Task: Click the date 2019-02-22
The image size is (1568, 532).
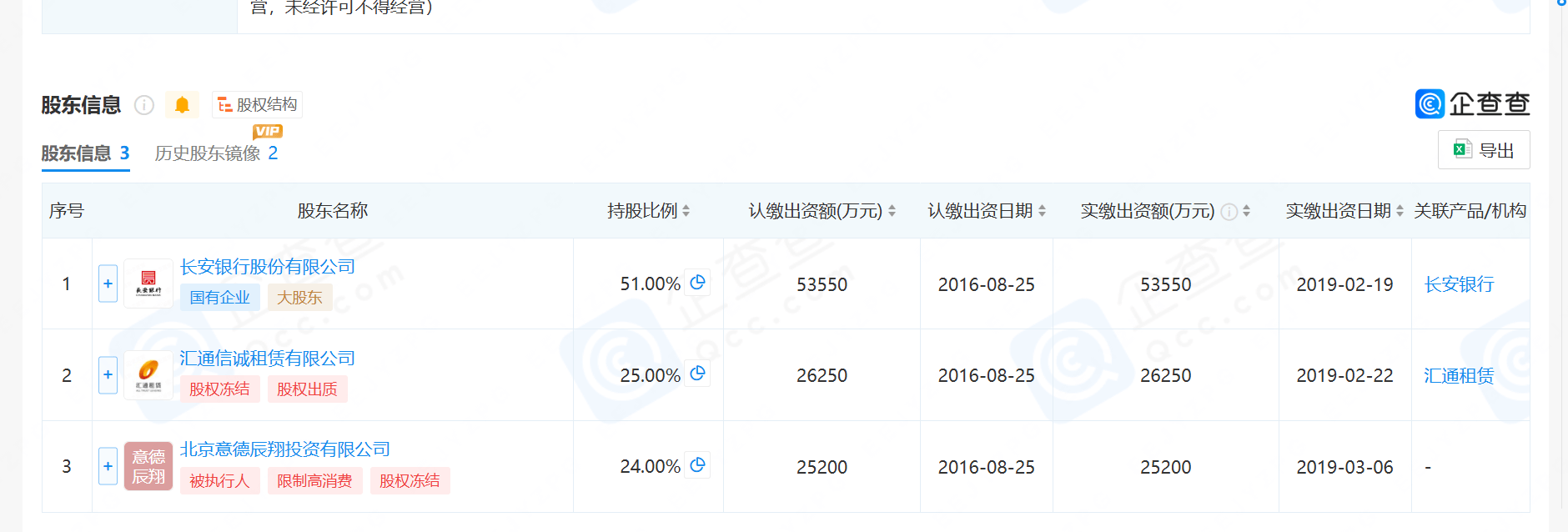Action: pyautogui.click(x=1344, y=376)
